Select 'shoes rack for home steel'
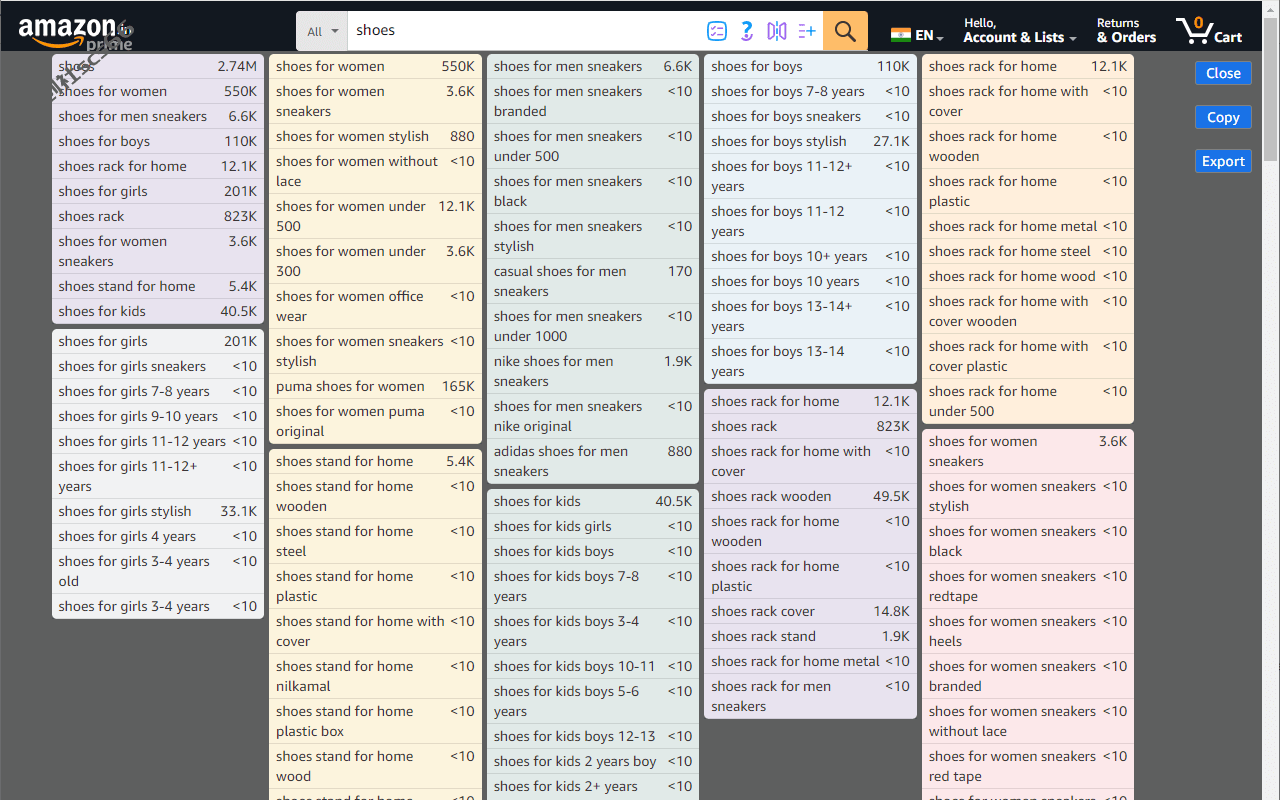 [1028, 251]
